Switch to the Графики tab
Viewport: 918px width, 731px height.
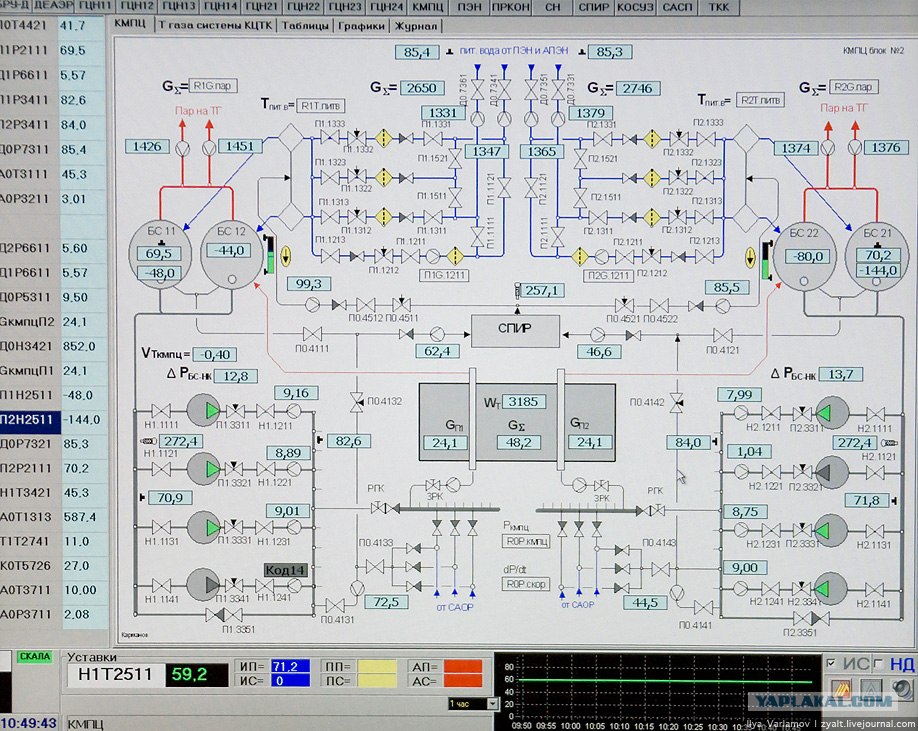[x=362, y=26]
